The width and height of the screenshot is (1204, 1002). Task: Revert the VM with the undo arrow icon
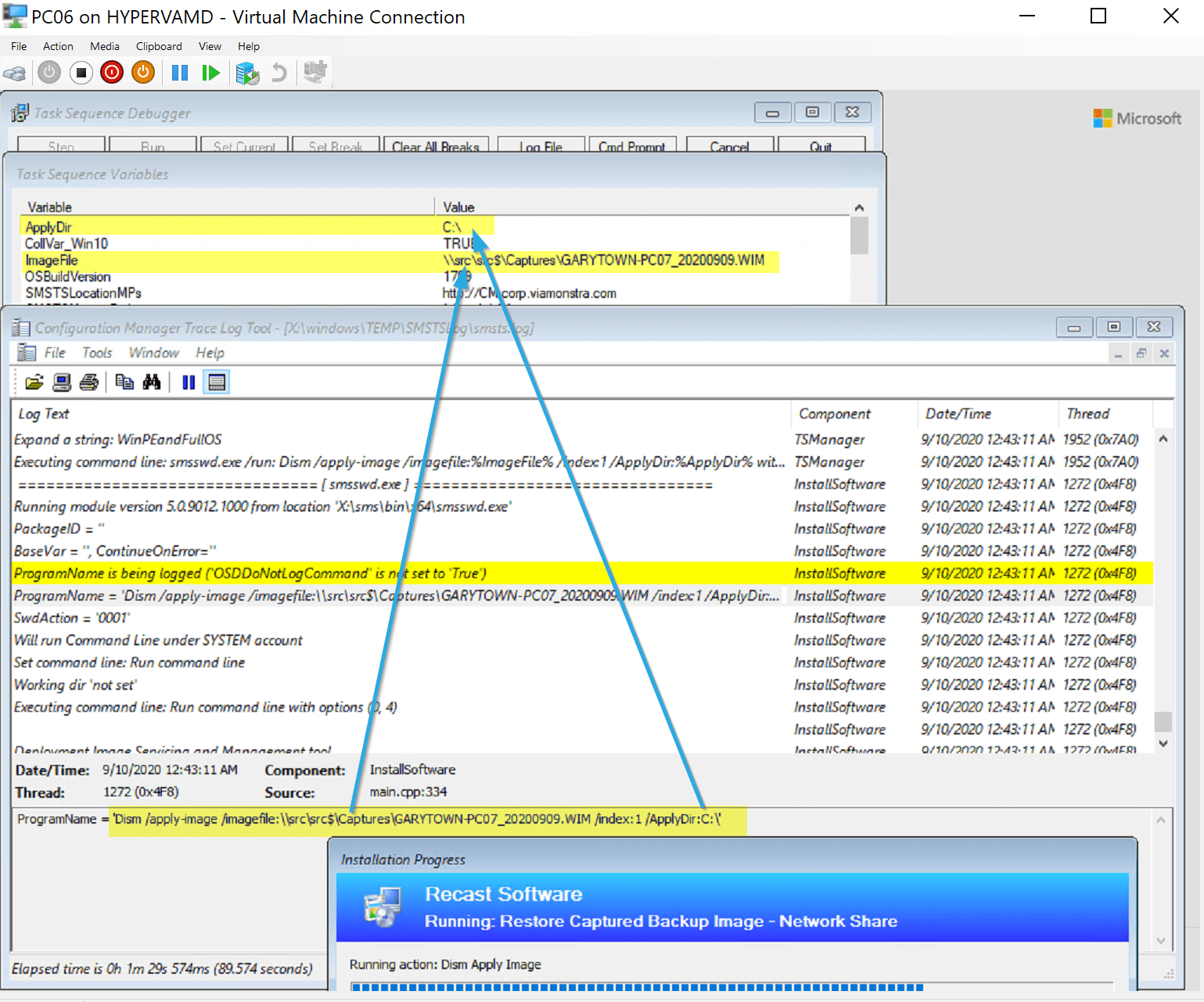pos(279,72)
